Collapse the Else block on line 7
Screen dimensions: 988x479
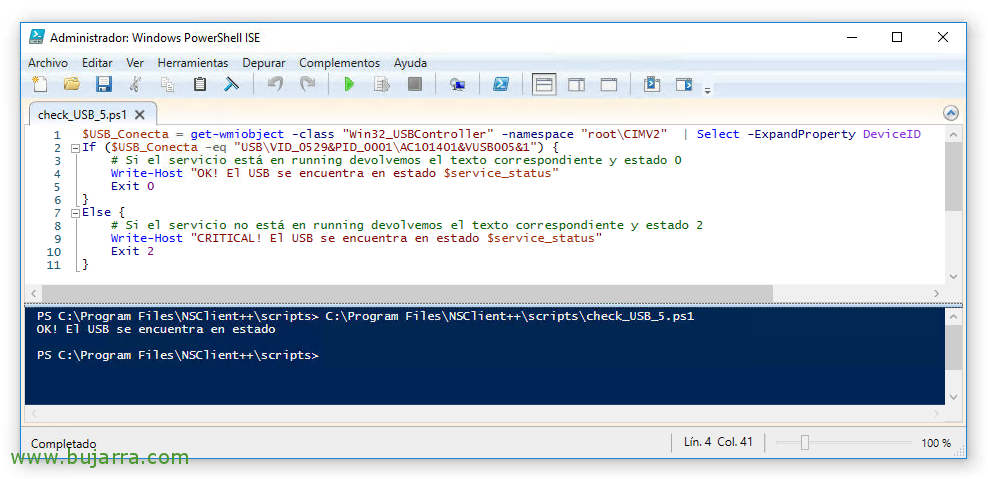(x=75, y=213)
